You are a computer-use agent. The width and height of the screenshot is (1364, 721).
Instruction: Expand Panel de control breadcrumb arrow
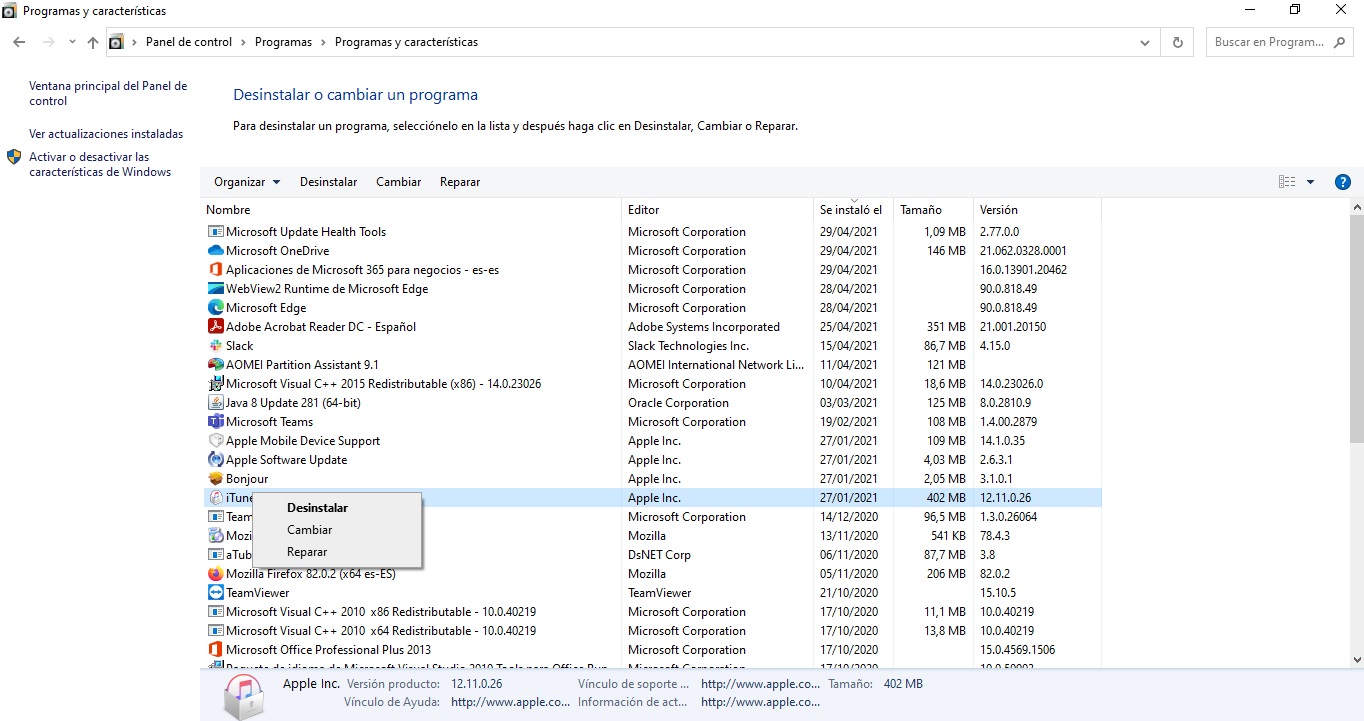[x=243, y=42]
